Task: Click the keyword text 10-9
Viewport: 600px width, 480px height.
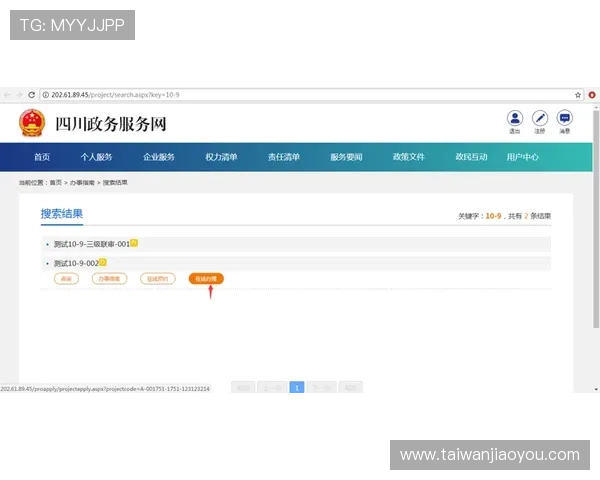Action: (x=493, y=216)
